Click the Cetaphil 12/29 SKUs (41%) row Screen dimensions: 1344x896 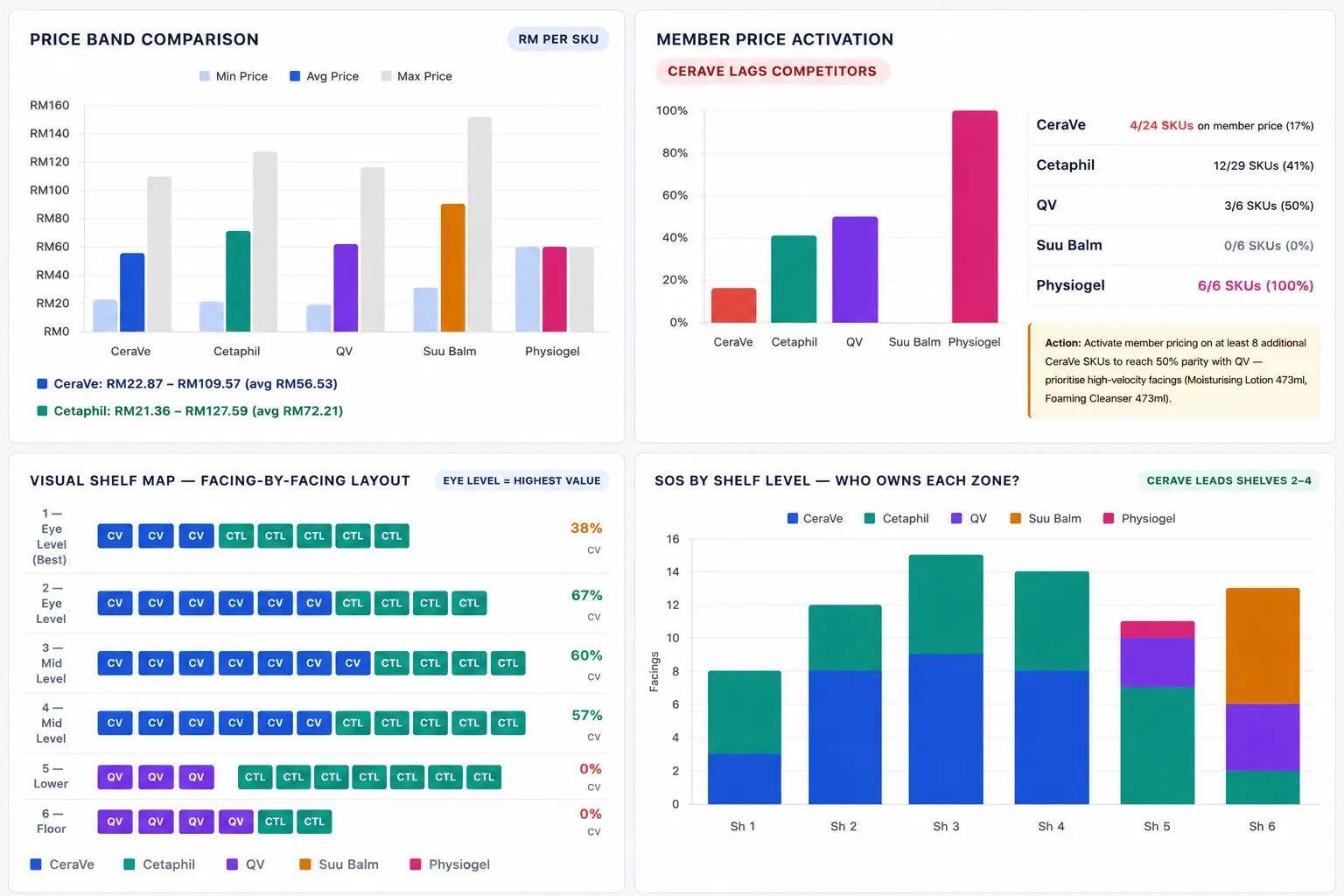[x=1174, y=165]
